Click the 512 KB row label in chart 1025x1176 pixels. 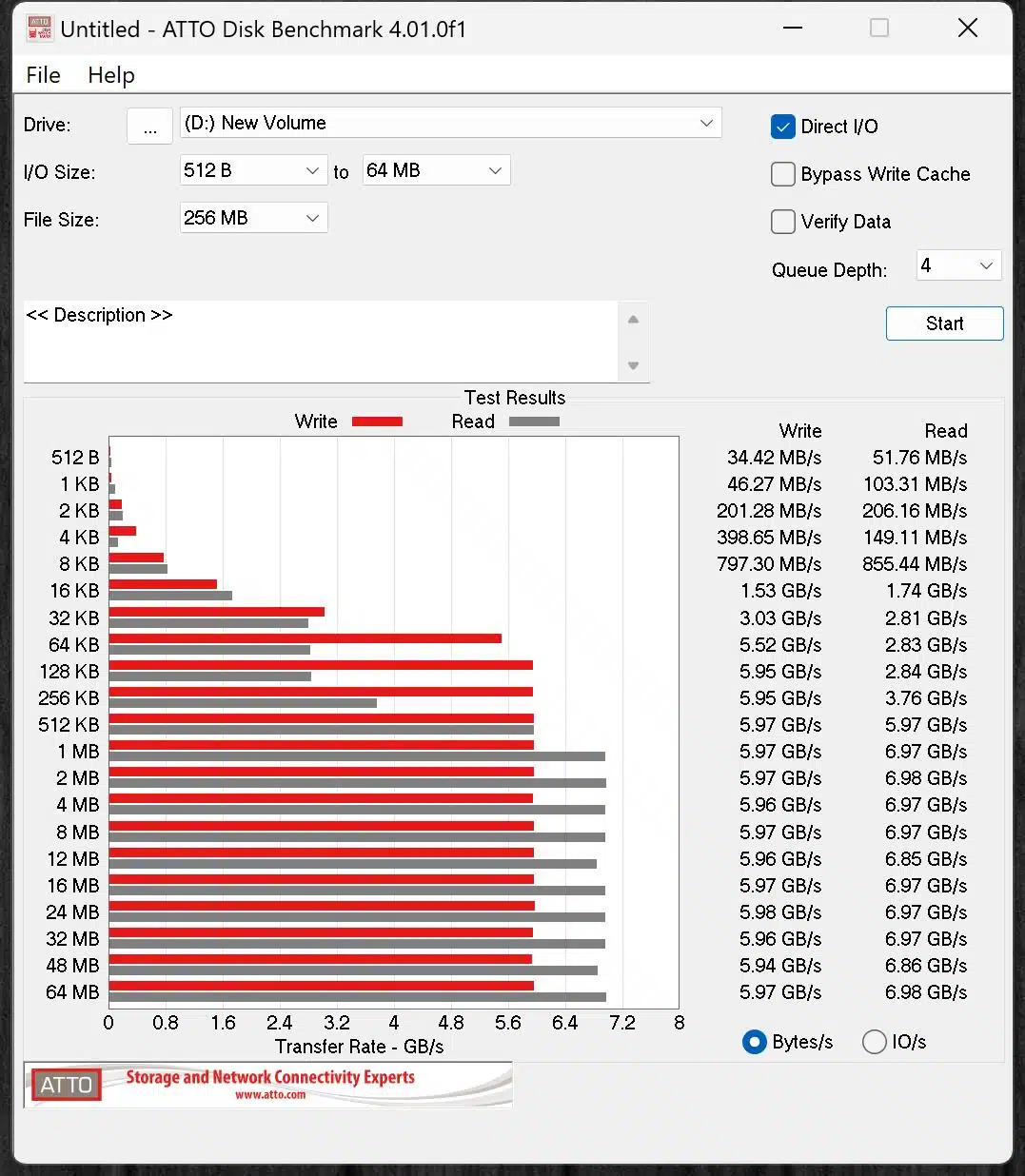pyautogui.click(x=69, y=725)
